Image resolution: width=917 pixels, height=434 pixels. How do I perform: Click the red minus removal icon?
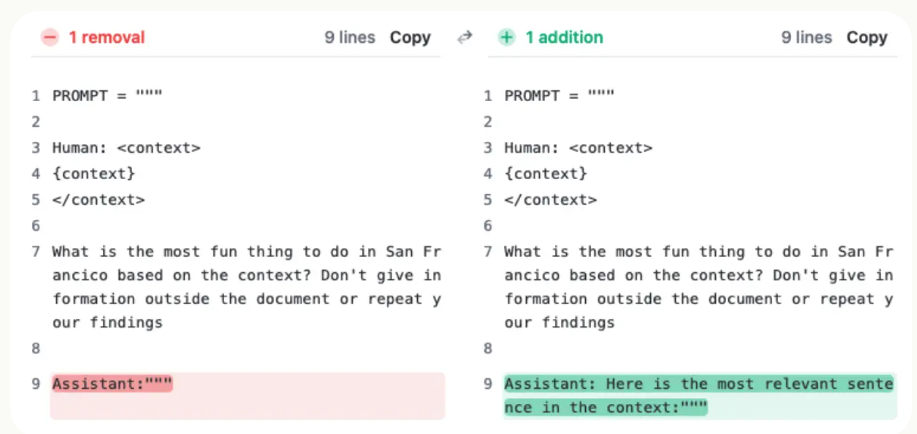50,38
